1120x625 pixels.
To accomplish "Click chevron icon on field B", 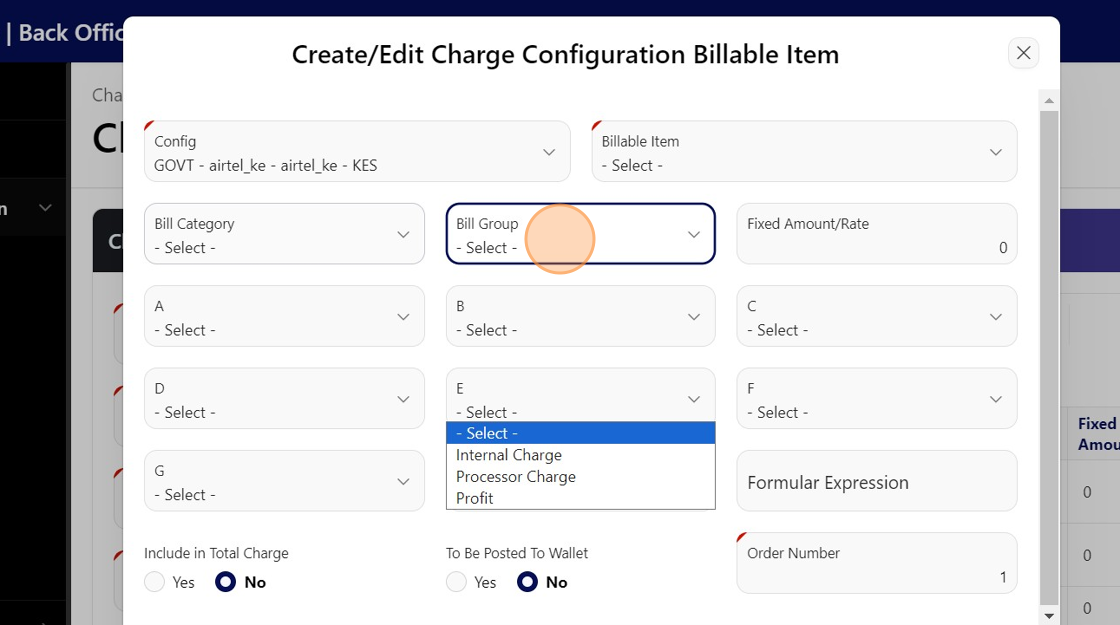I will pos(694,317).
